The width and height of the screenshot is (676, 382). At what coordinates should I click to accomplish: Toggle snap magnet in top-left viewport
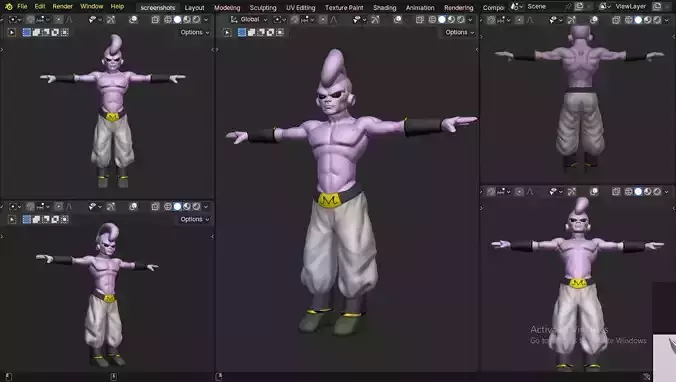tap(30, 19)
